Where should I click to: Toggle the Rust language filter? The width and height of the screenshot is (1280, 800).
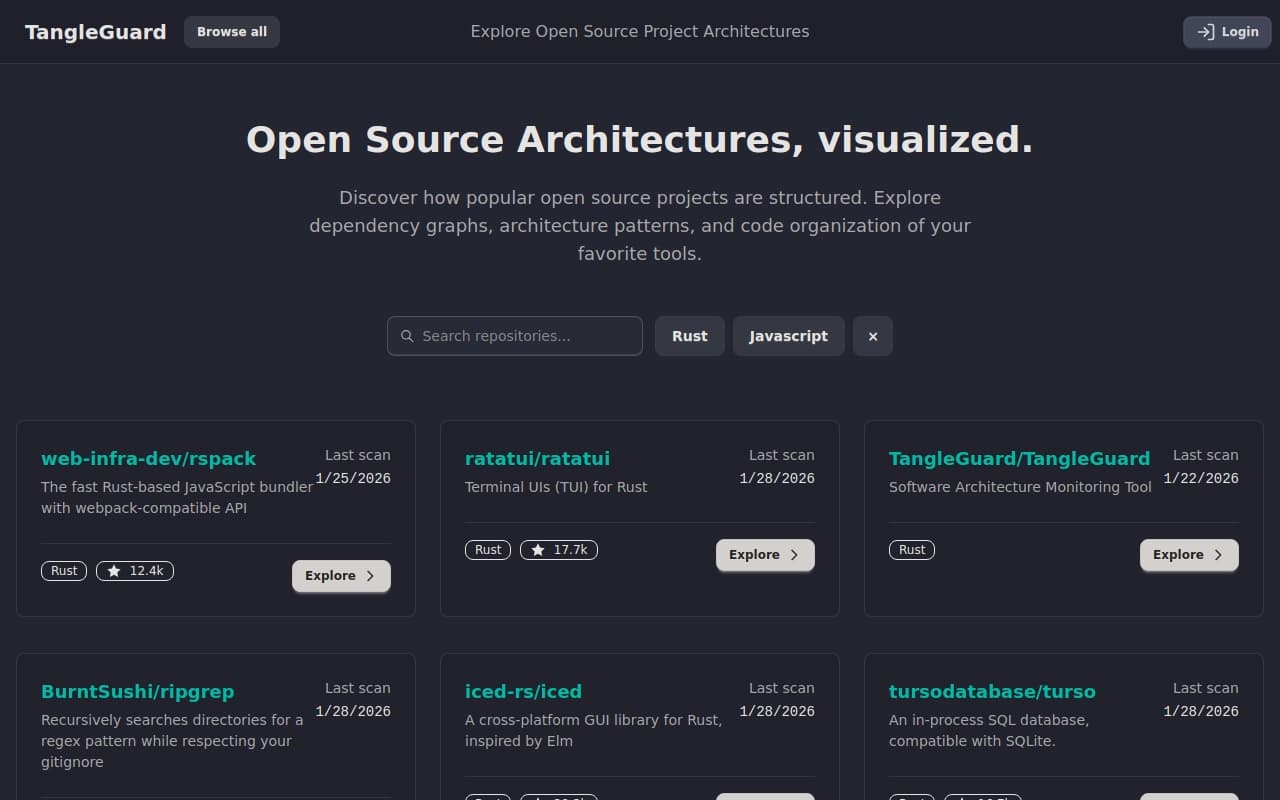pyautogui.click(x=689, y=336)
